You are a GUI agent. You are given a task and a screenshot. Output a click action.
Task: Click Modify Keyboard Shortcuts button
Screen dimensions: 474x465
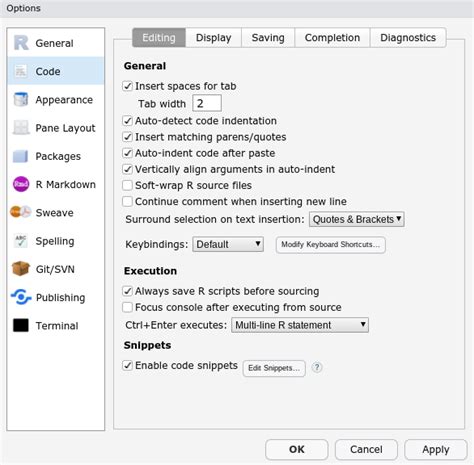pyautogui.click(x=331, y=245)
